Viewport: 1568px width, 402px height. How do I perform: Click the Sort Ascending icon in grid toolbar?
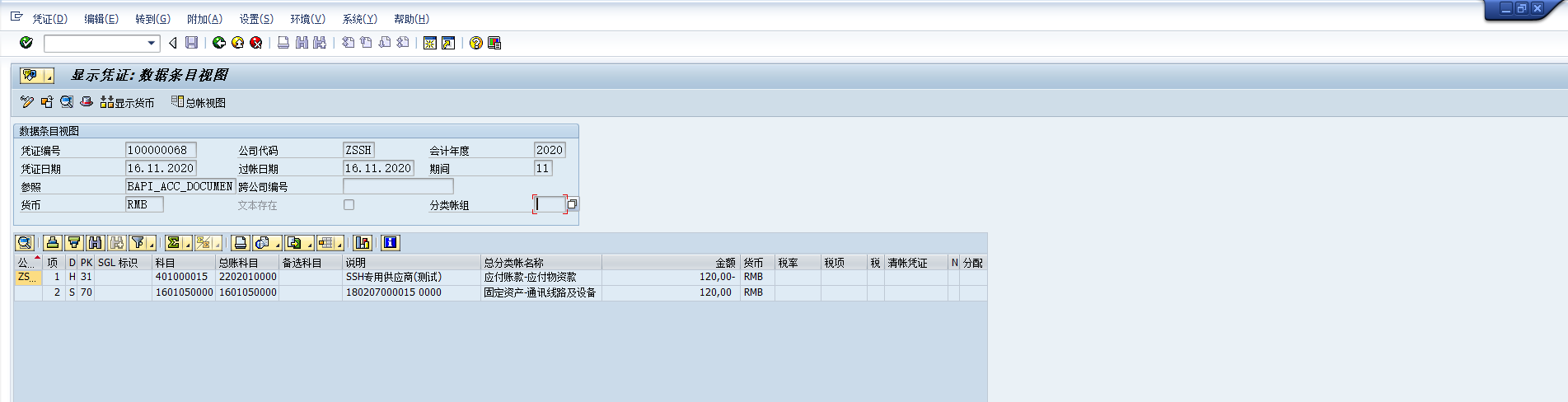pyautogui.click(x=53, y=242)
